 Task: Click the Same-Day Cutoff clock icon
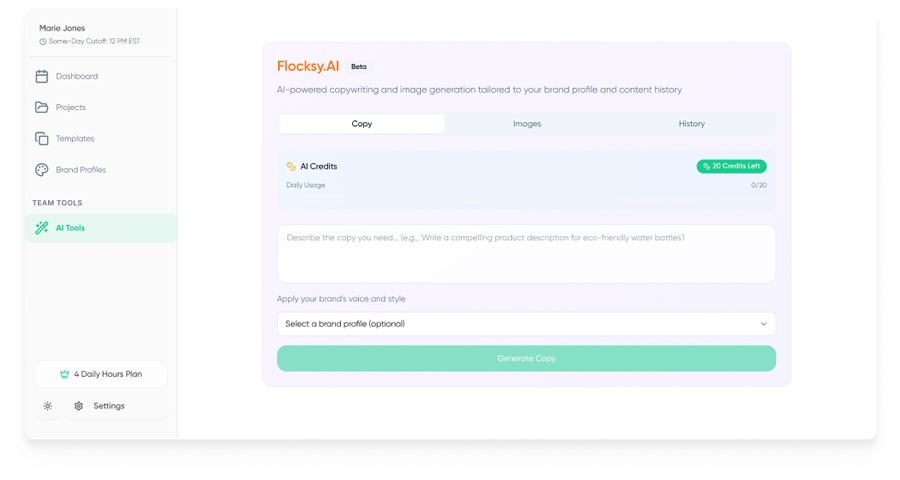coord(43,42)
